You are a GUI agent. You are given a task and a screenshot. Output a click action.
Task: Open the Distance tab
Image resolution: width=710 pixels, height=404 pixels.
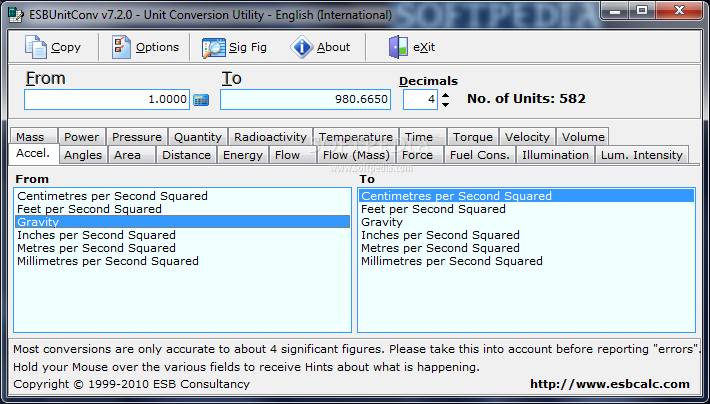[187, 155]
